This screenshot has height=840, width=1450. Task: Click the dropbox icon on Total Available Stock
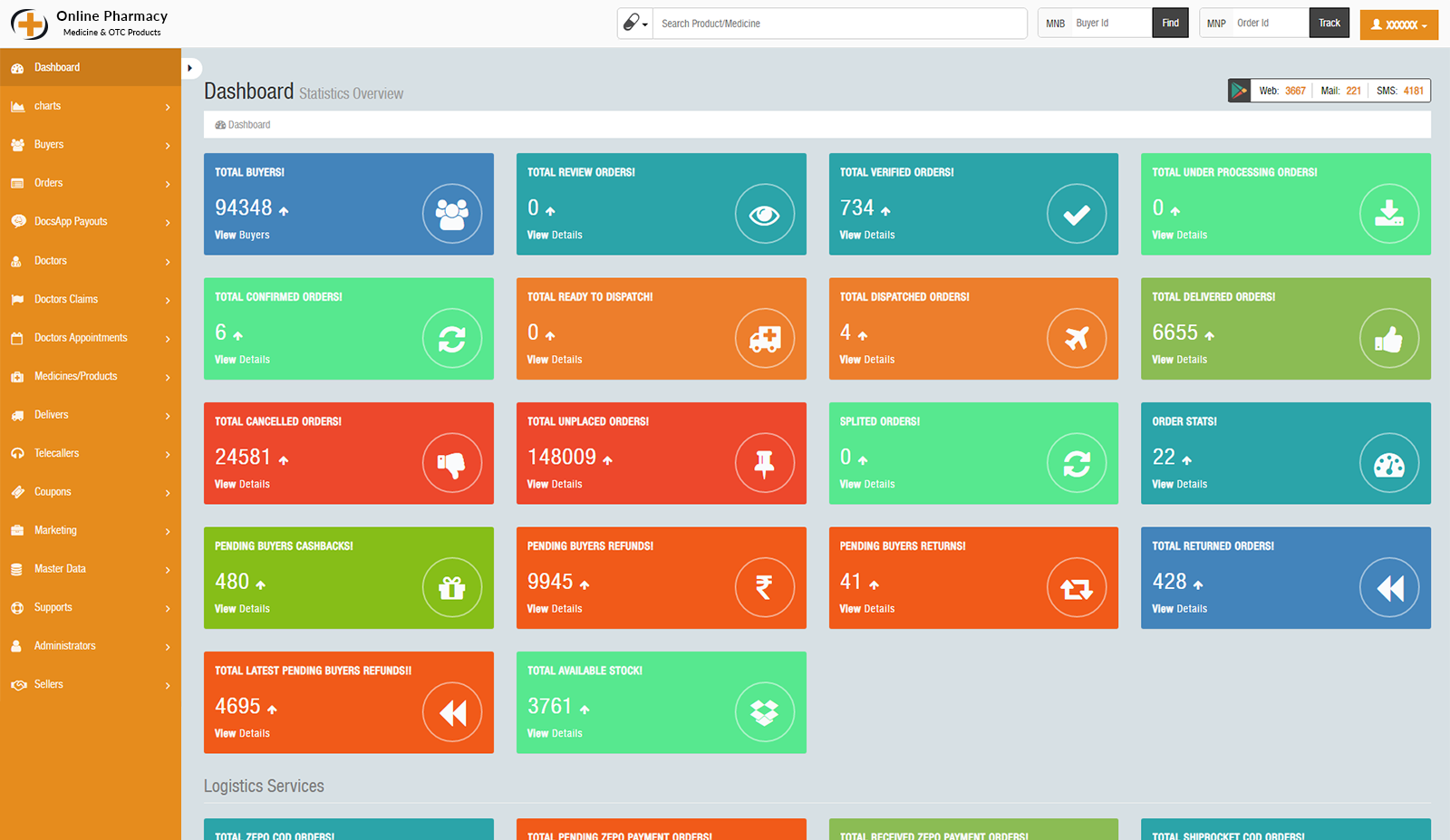765,712
